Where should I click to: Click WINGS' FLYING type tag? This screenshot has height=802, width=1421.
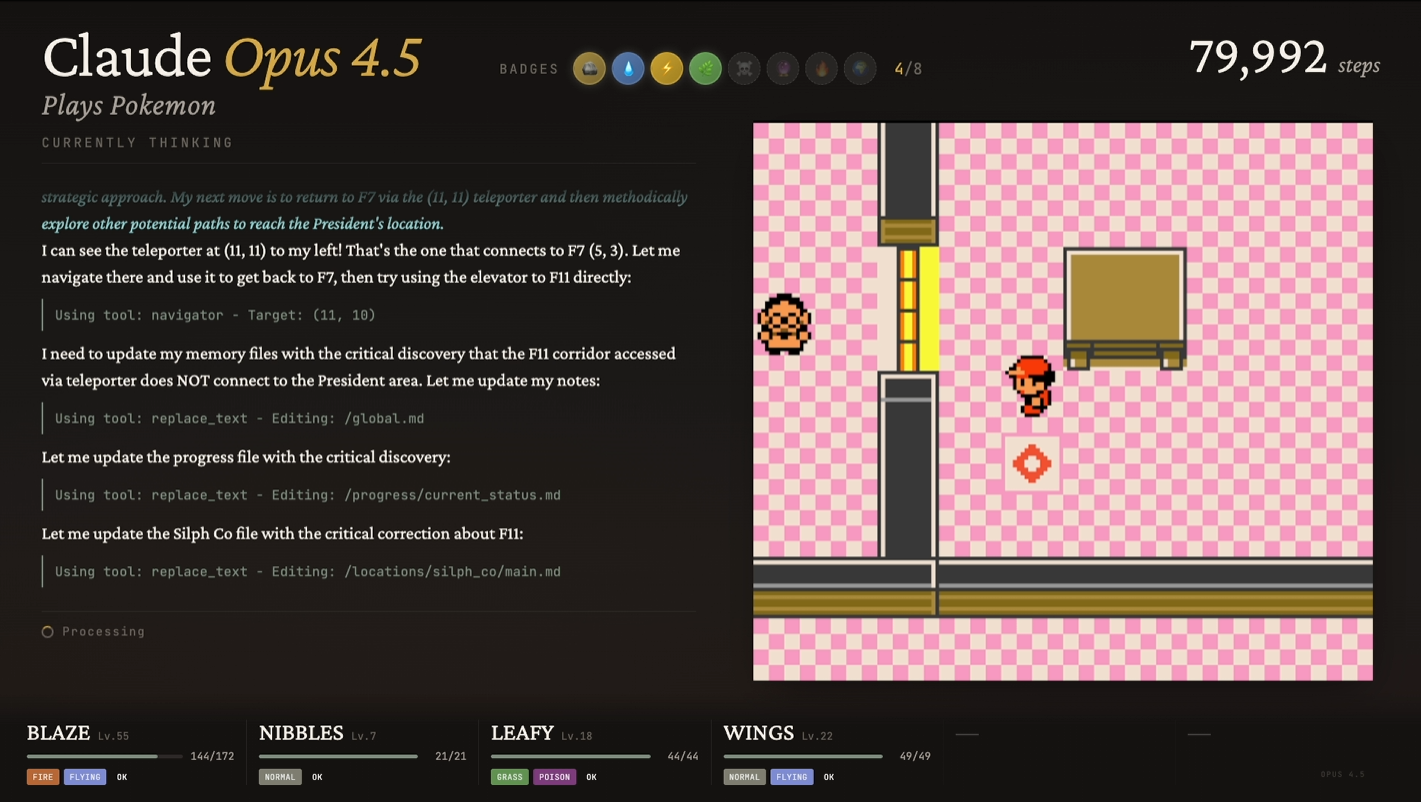click(791, 777)
